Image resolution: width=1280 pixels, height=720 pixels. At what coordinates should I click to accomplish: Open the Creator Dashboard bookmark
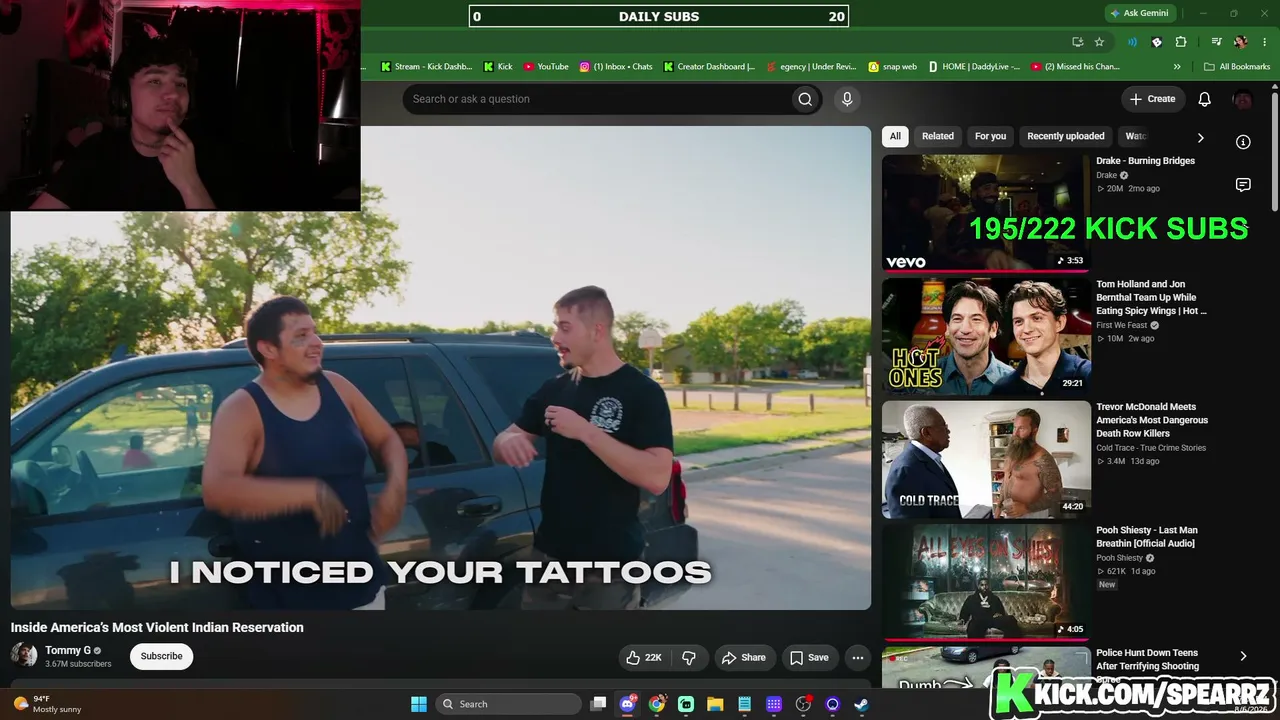point(709,67)
